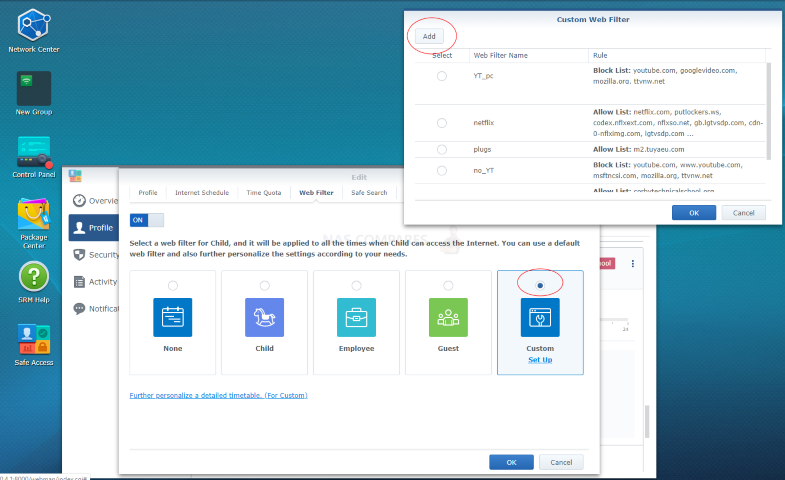The height and width of the screenshot is (480, 785).
Task: Click the no_YT filter name
Action: (484, 171)
